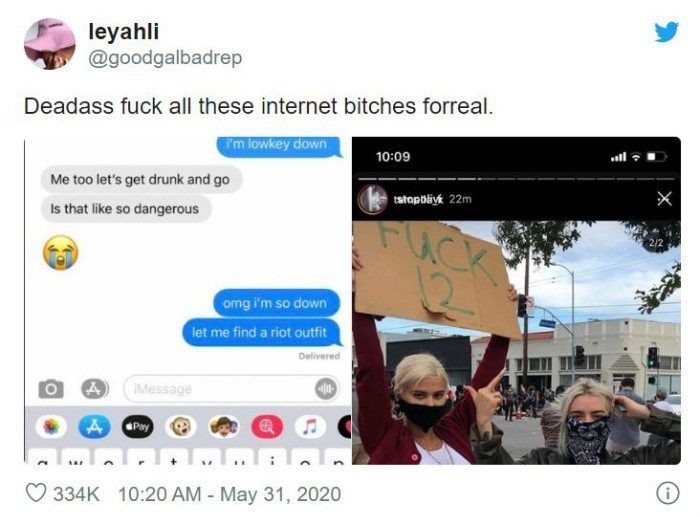Image resolution: width=700 pixels, height=517 pixels.
Task: Click the iMessage text input field
Action: [231, 389]
